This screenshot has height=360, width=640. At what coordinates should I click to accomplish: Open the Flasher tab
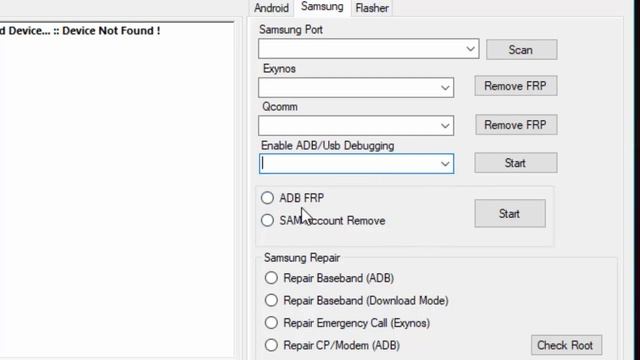click(x=372, y=8)
